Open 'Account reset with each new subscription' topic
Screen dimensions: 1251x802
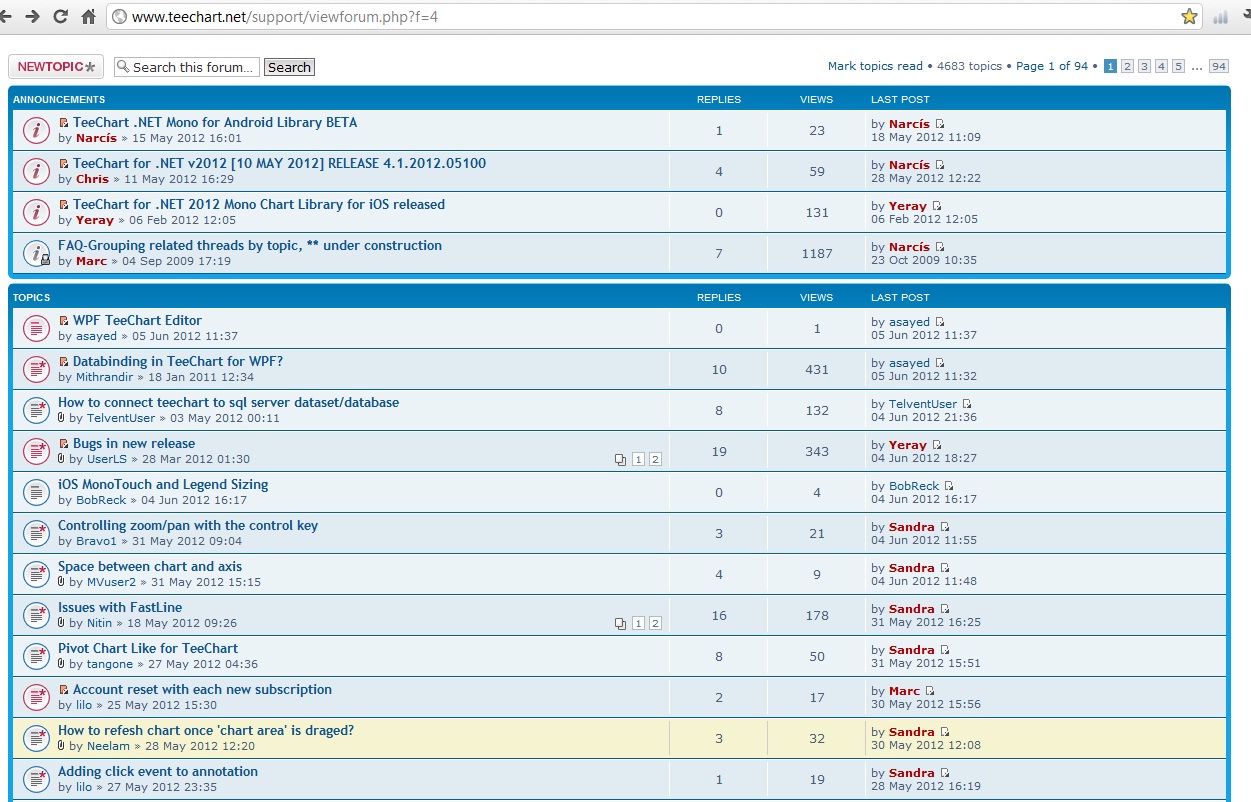click(x=202, y=689)
